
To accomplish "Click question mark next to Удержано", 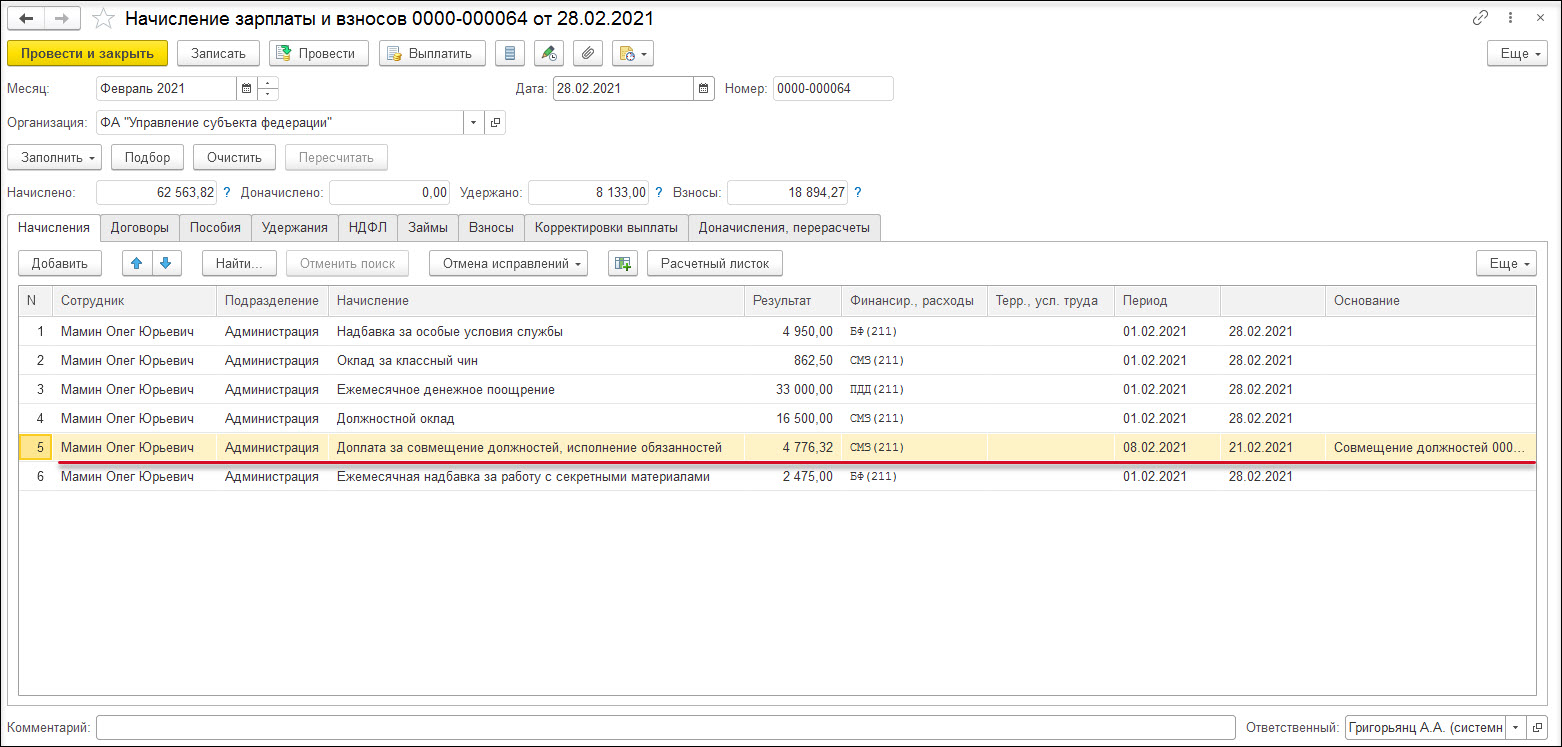I will [x=659, y=192].
